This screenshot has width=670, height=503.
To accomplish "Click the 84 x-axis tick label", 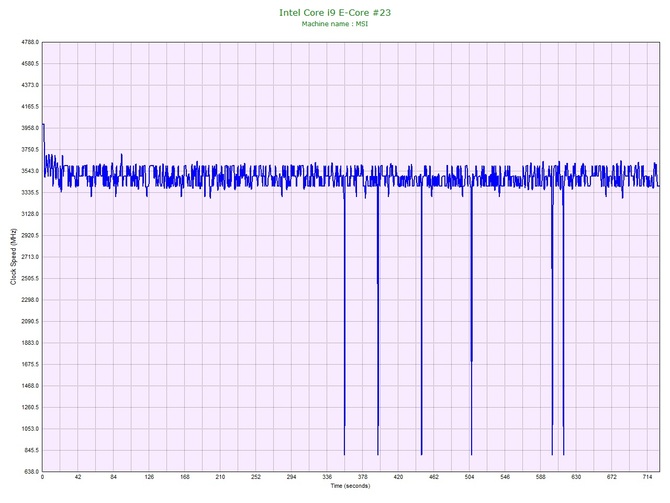I will pos(113,477).
